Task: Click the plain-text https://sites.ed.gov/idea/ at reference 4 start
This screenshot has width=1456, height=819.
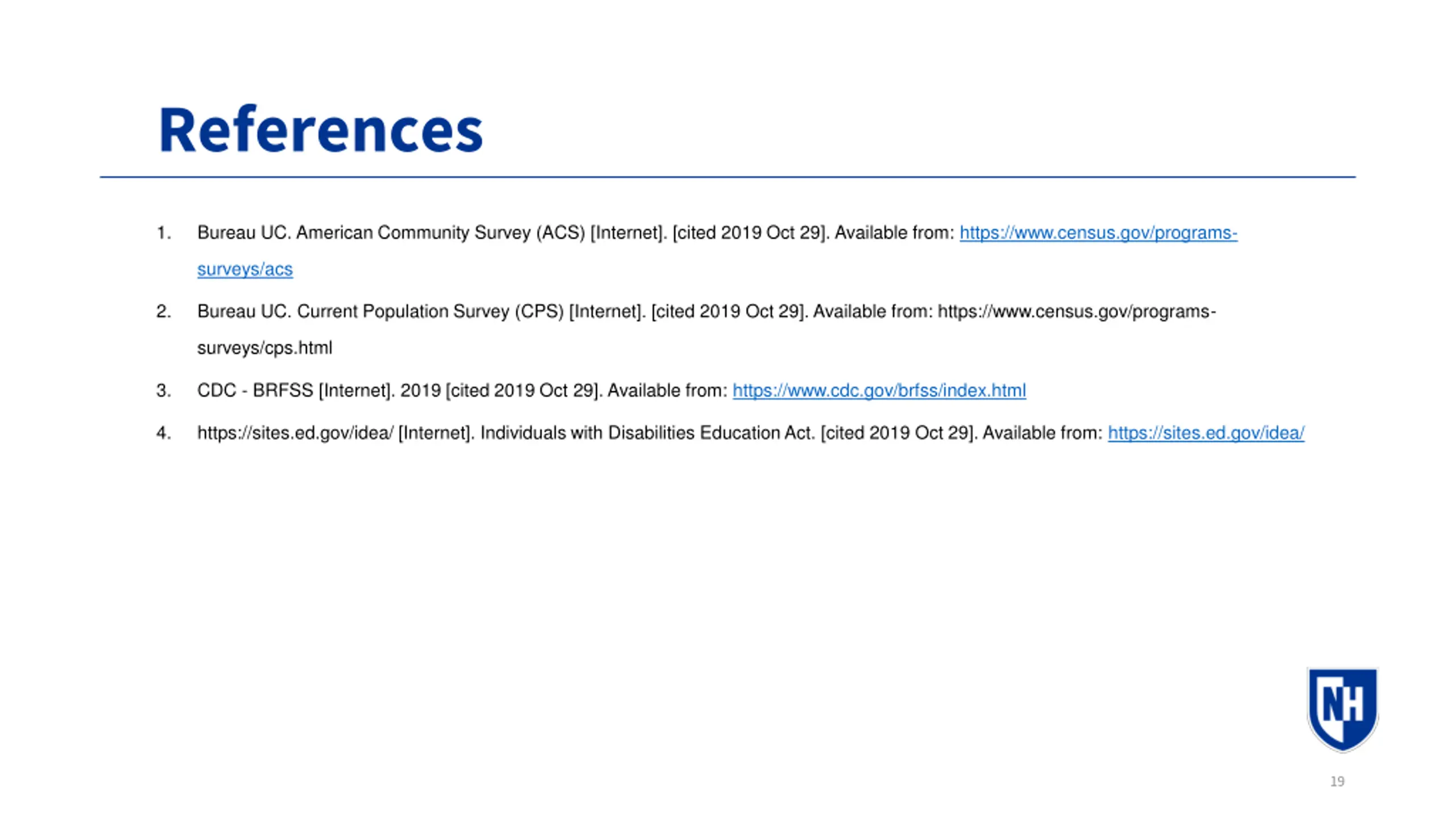Action: click(295, 433)
